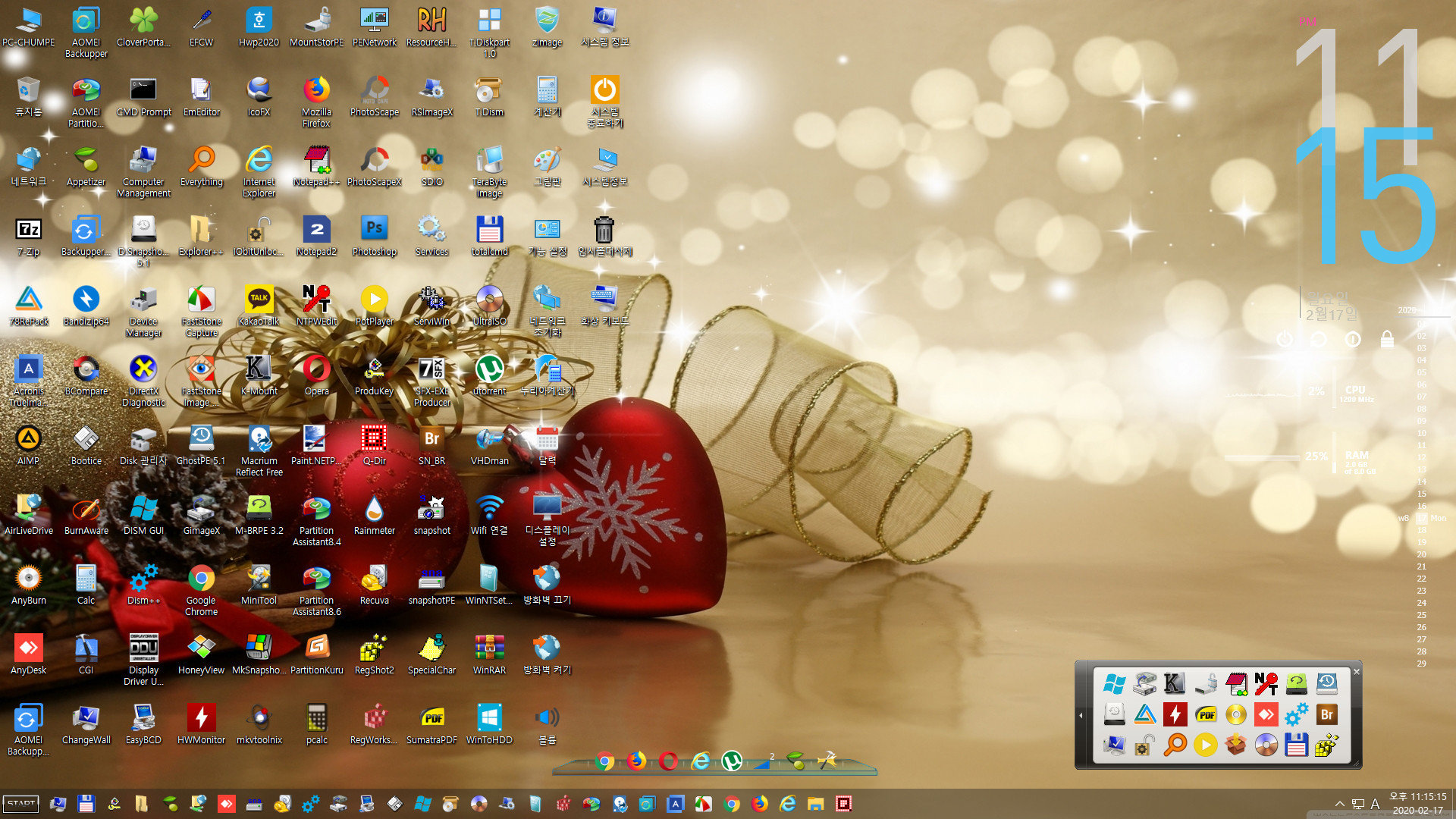
Task: Launch CloverPortable from the desktop
Action: tap(143, 27)
